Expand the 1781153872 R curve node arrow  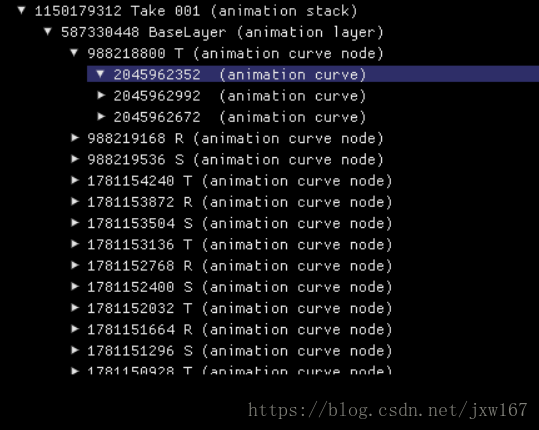pos(75,201)
